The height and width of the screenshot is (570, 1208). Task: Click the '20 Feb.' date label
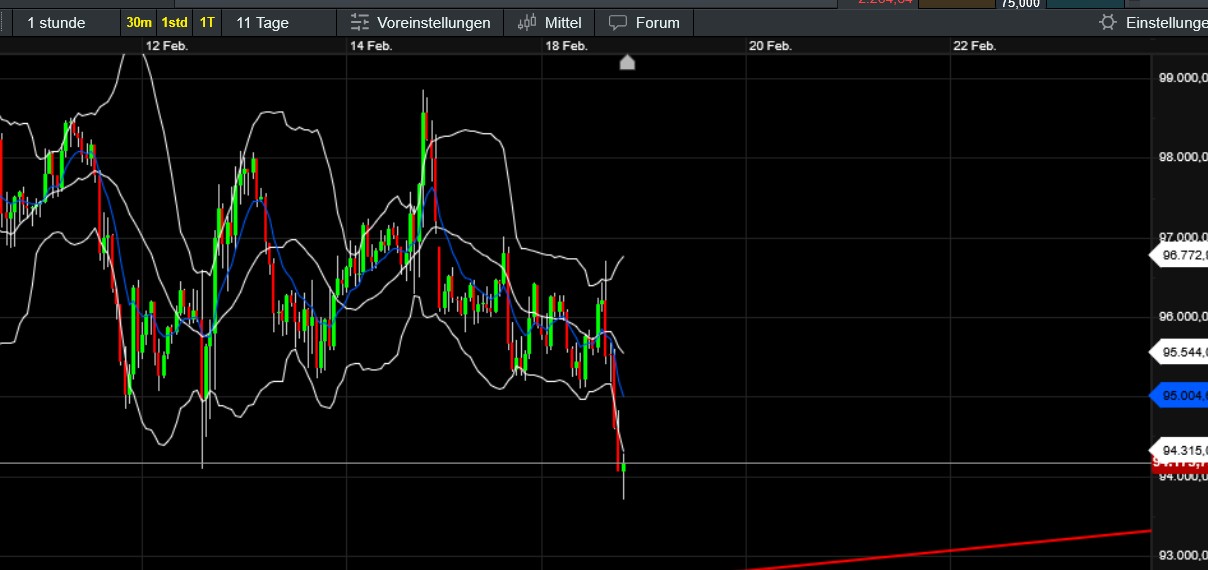[770, 45]
